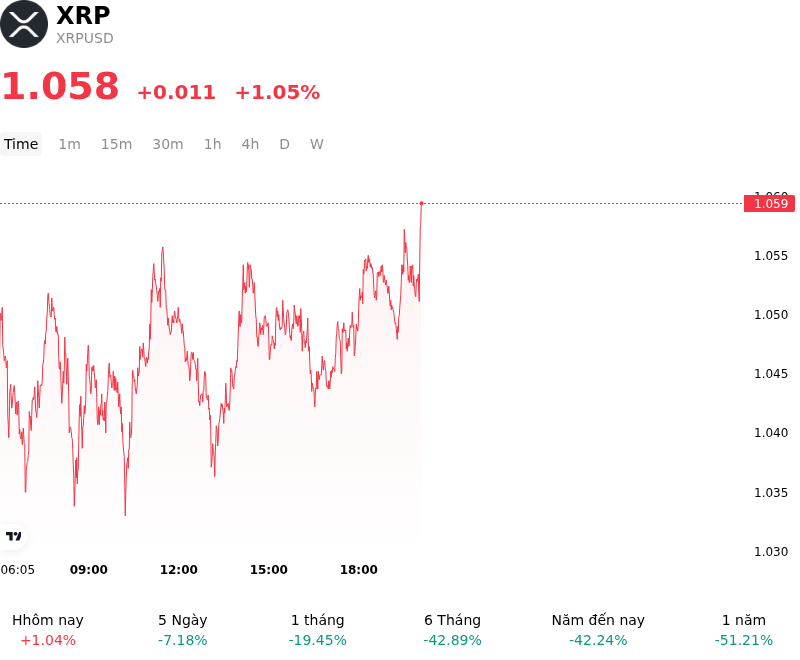Viewport: 800px width, 660px height.
Task: Choose the 30m interval
Action: (168, 144)
